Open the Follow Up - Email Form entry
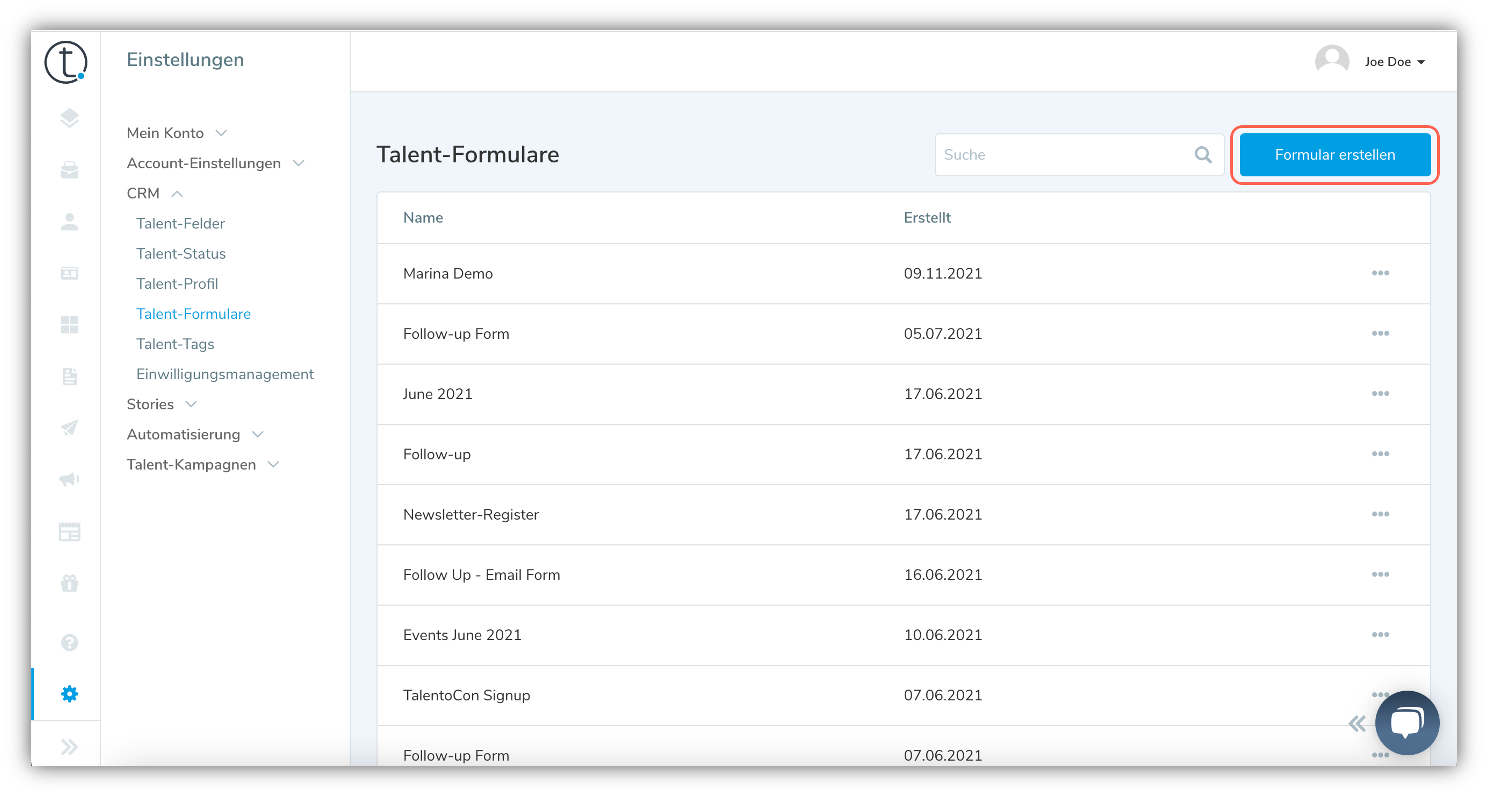1488x796 pixels. [481, 575]
